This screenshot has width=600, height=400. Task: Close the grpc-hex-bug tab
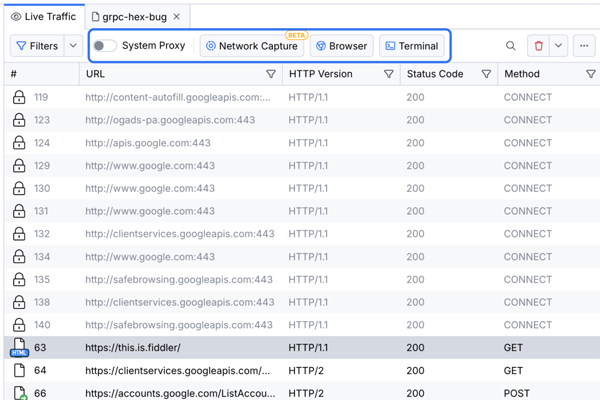177,17
